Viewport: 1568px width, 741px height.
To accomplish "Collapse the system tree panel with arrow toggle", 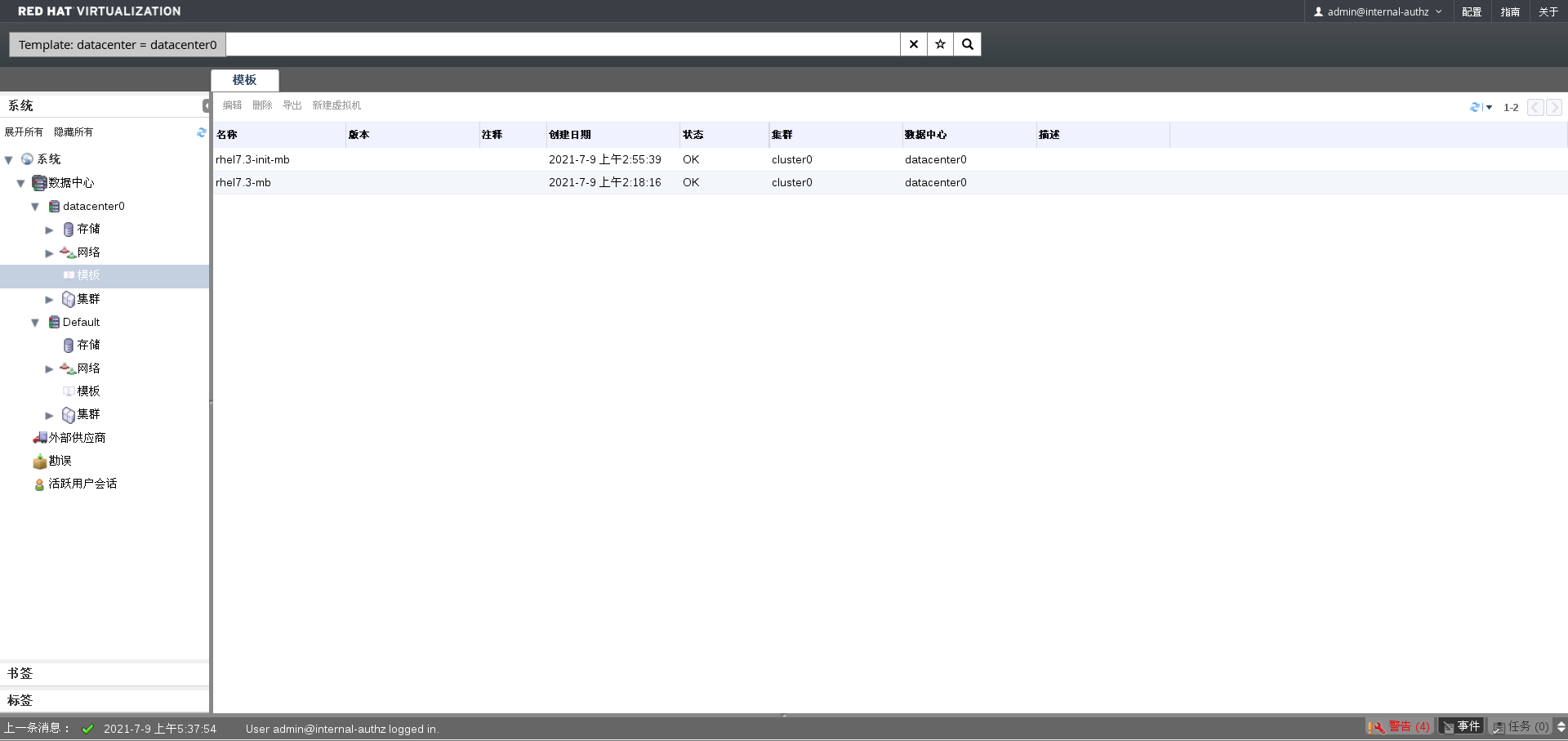I will coord(207,105).
